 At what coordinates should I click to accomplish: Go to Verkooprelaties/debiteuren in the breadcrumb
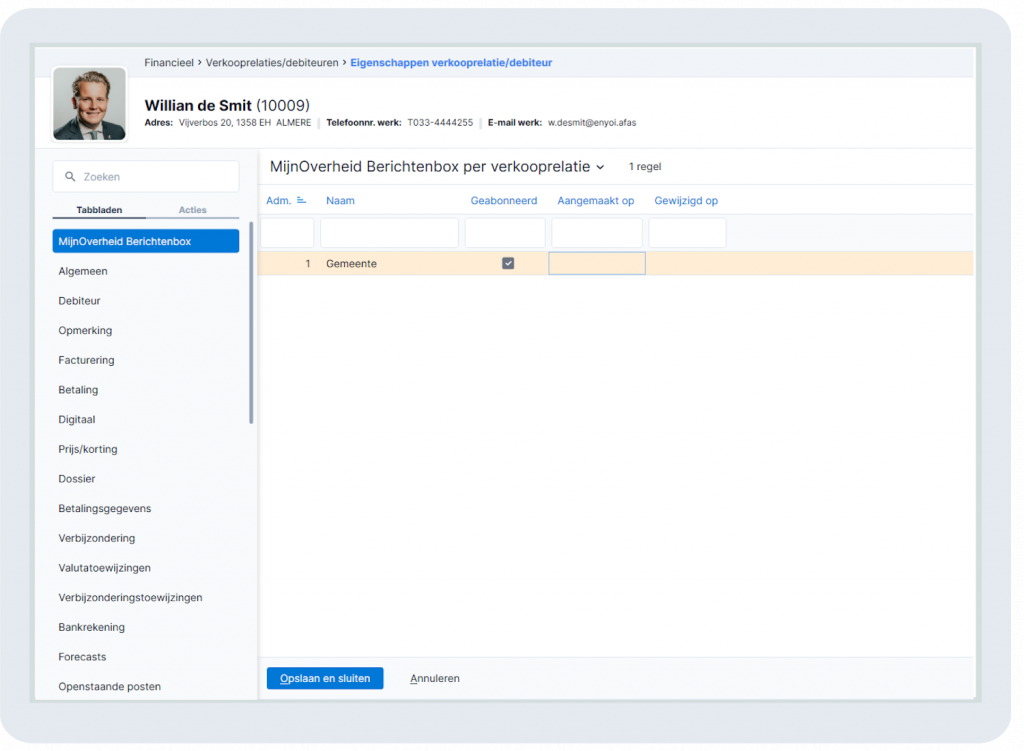(272, 63)
